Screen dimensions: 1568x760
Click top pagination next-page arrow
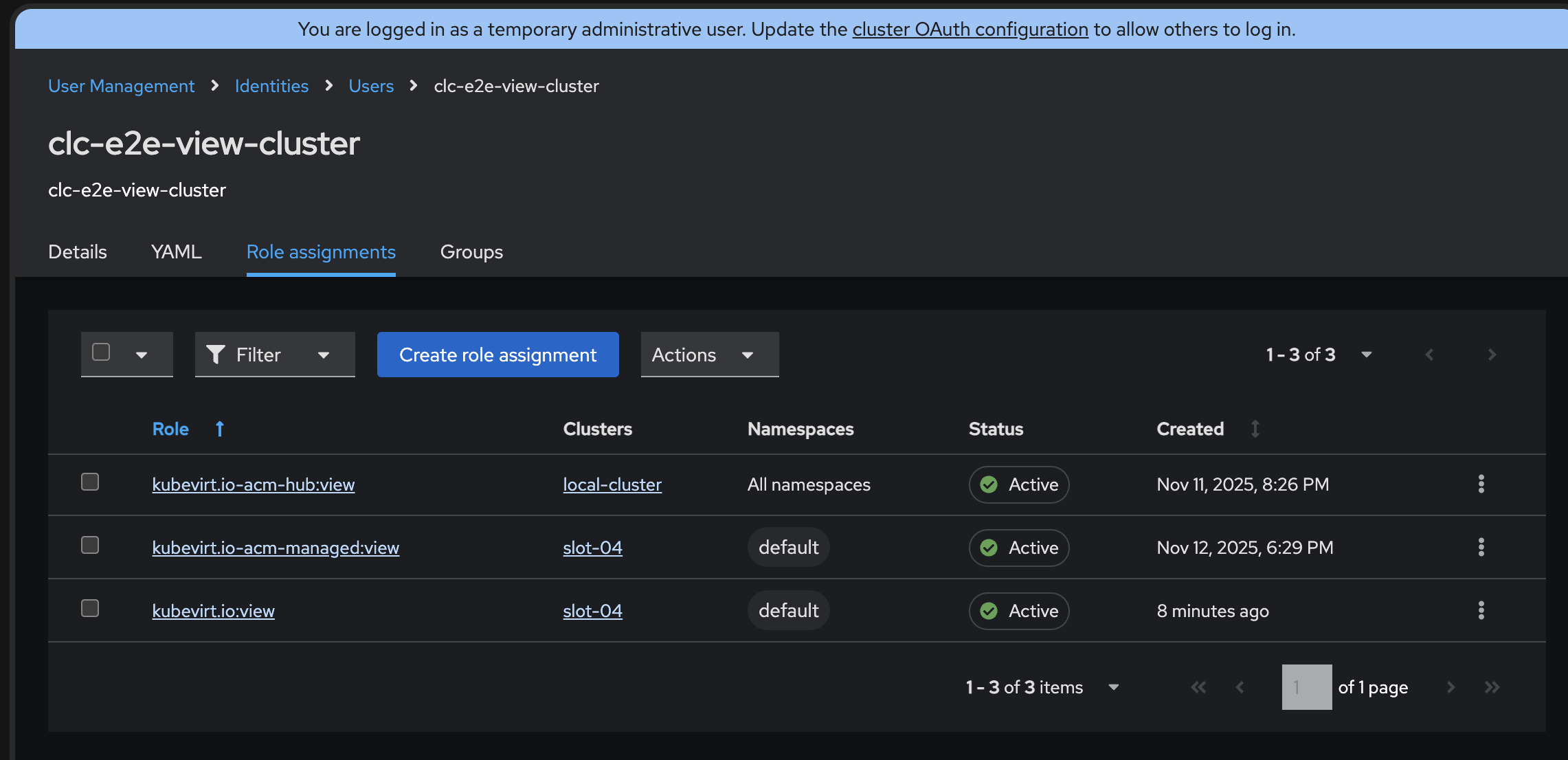[x=1491, y=355]
